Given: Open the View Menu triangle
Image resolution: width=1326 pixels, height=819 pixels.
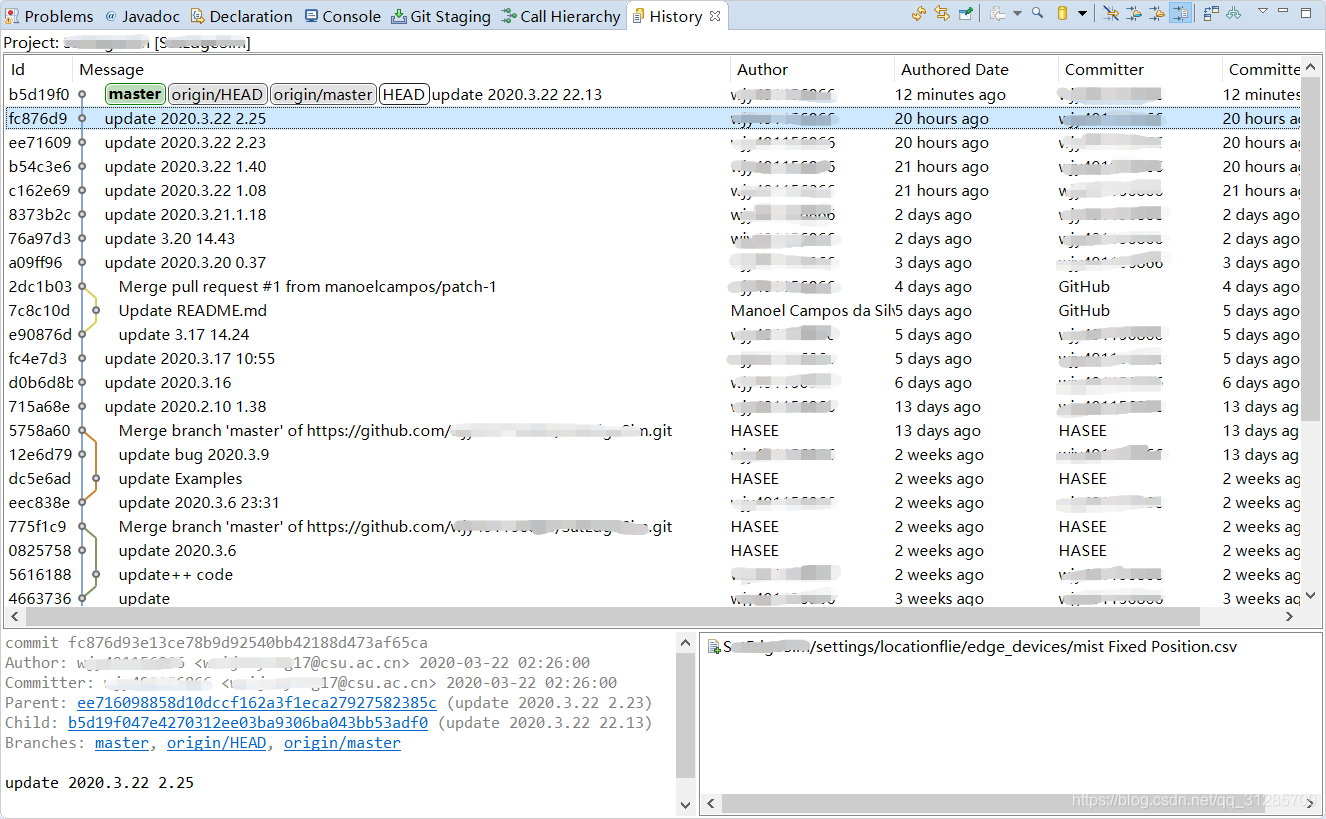Looking at the screenshot, I should click(x=1263, y=13).
